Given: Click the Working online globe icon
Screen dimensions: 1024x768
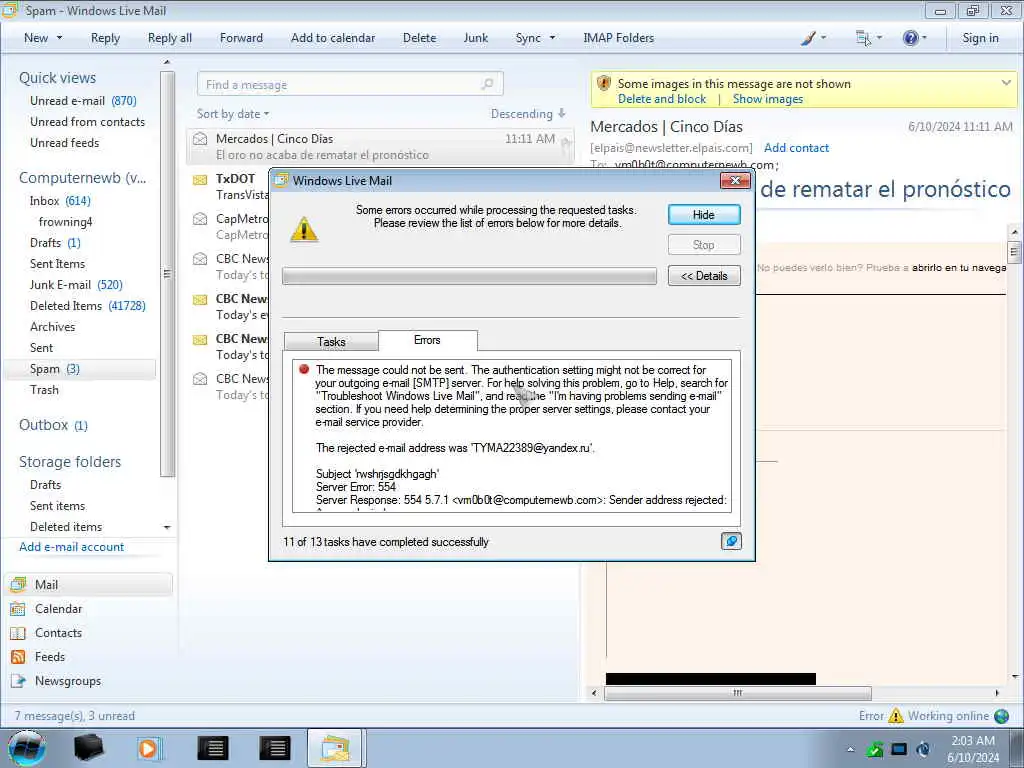Looking at the screenshot, I should (1001, 716).
